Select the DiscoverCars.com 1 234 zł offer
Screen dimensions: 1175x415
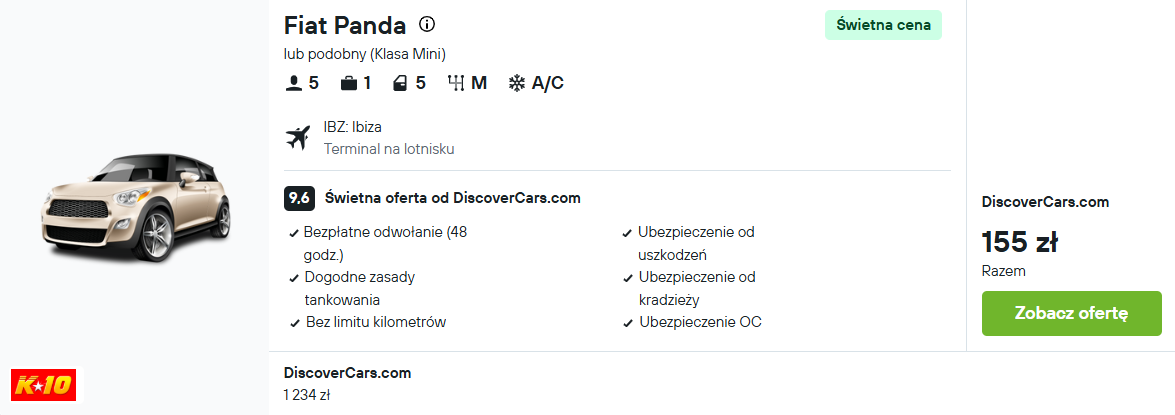click(347, 384)
